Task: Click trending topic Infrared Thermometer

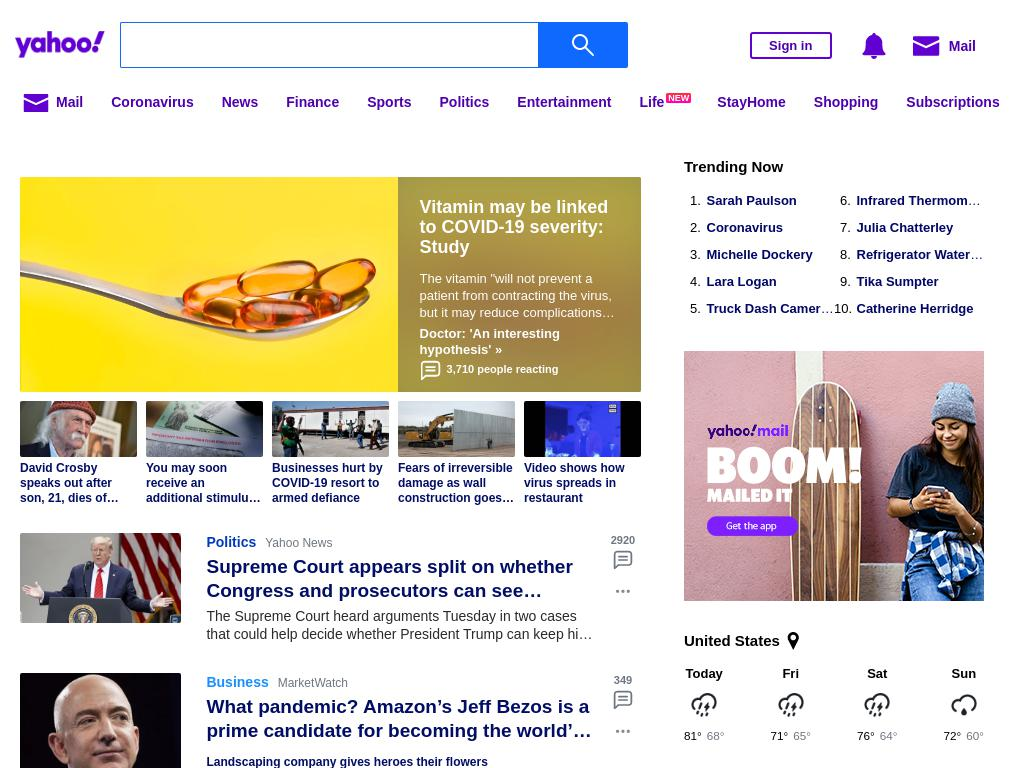Action: pyautogui.click(x=918, y=200)
